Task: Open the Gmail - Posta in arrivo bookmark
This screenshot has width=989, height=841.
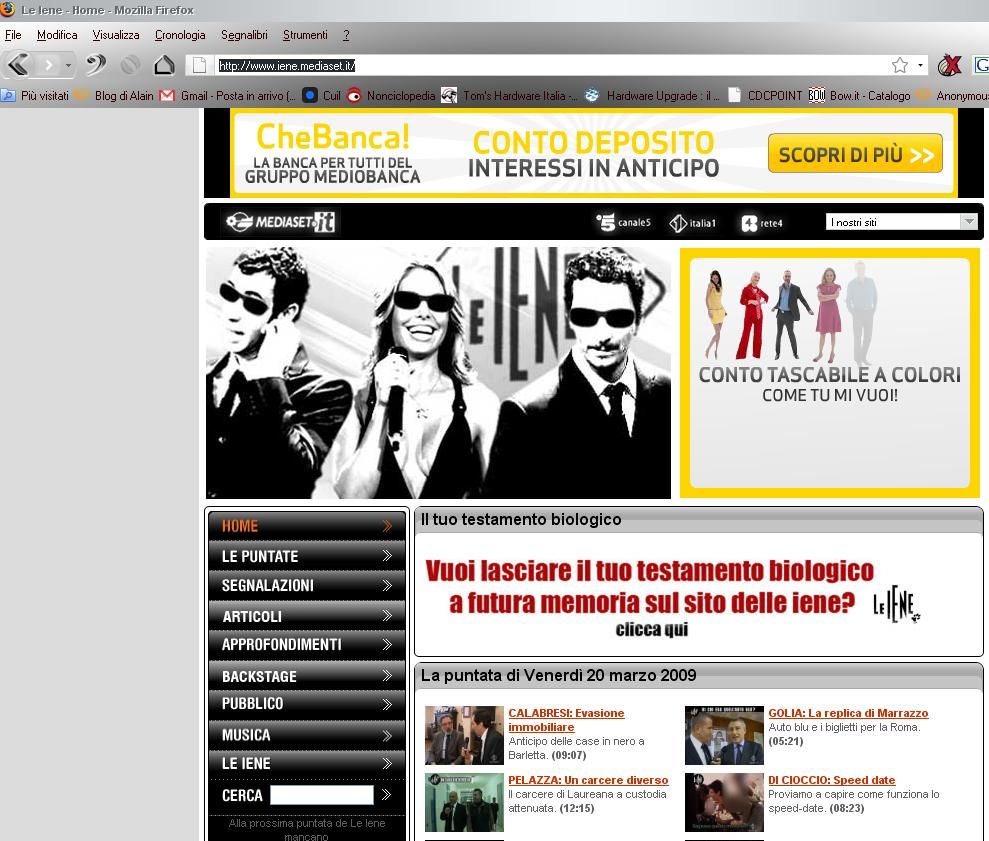Action: click(x=228, y=96)
